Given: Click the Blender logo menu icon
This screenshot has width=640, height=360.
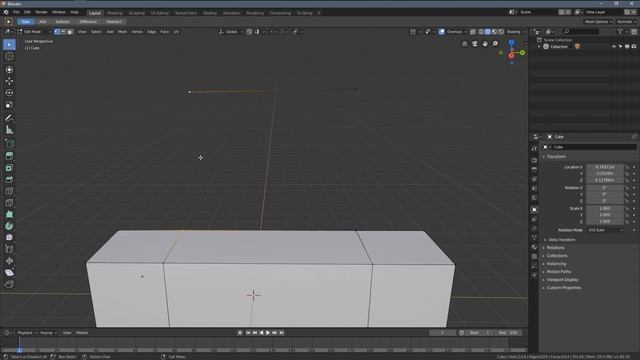Looking at the screenshot, I should click(x=6, y=12).
